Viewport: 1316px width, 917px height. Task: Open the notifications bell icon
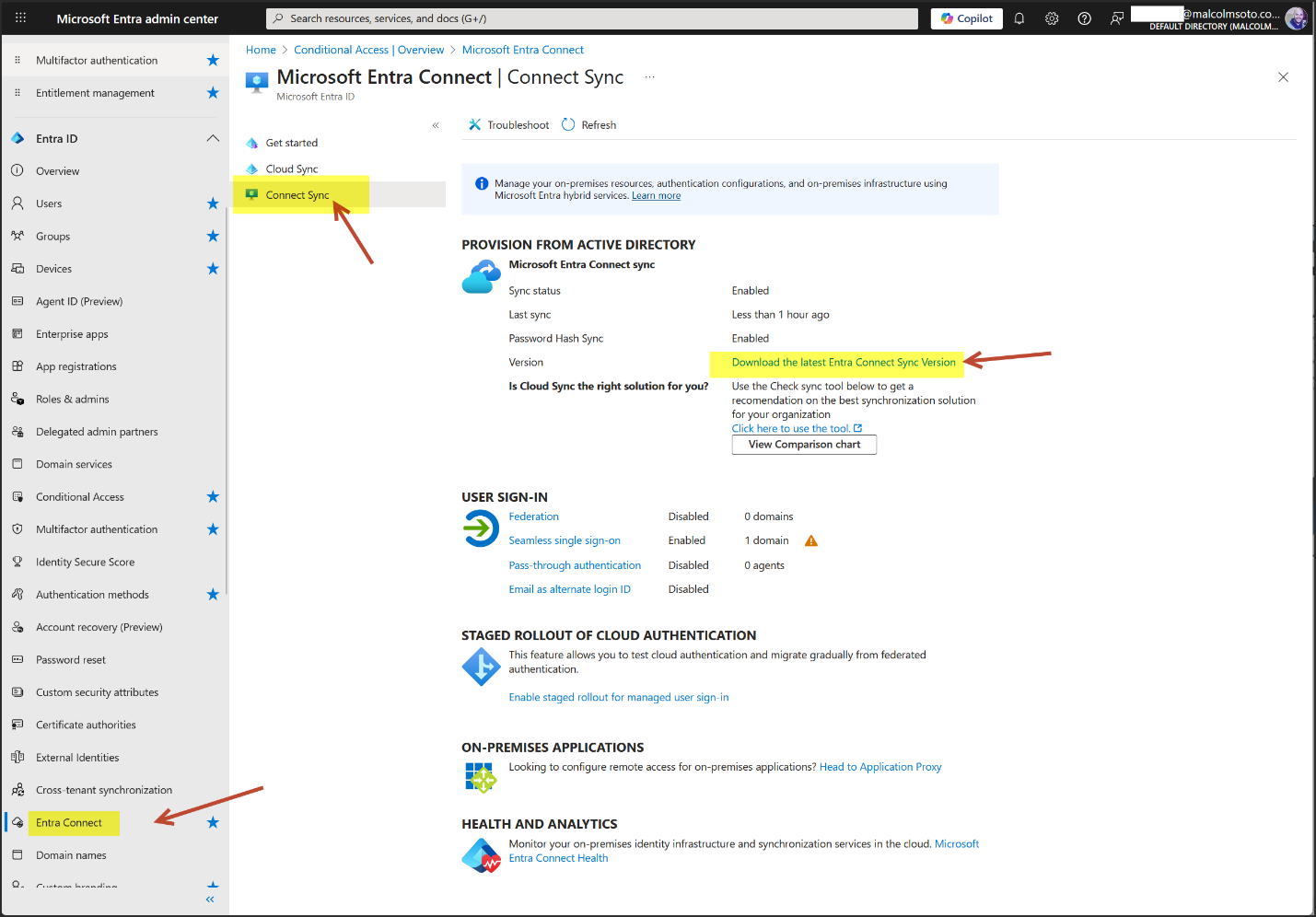point(1019,18)
